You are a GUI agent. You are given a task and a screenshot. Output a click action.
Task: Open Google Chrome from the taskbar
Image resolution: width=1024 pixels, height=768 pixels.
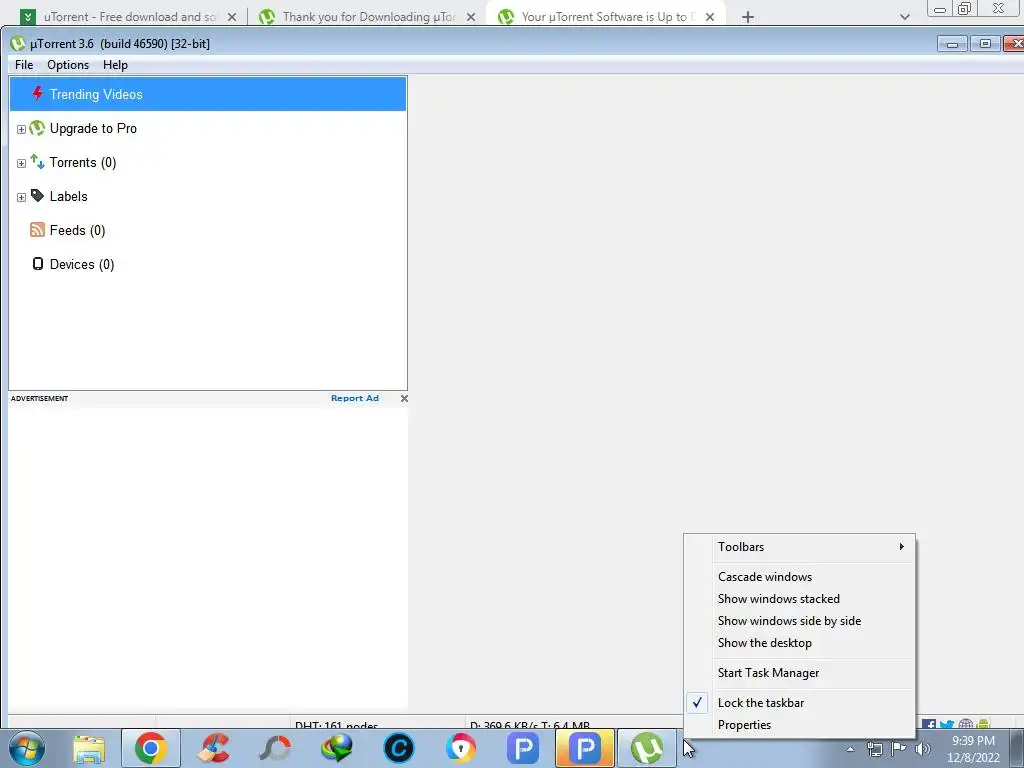point(151,748)
